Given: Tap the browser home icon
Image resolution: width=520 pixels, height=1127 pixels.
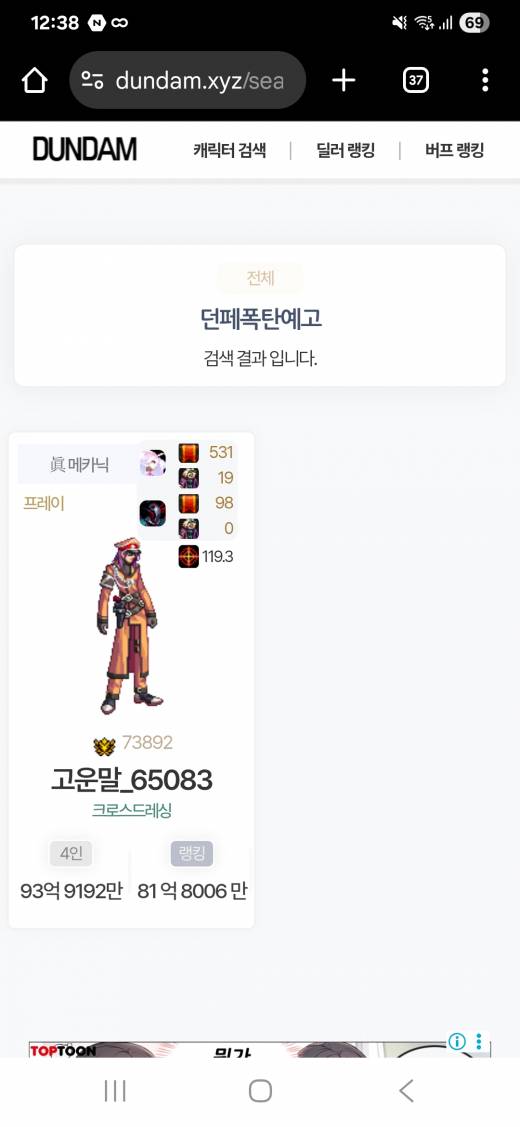Looking at the screenshot, I should click(x=35, y=80).
